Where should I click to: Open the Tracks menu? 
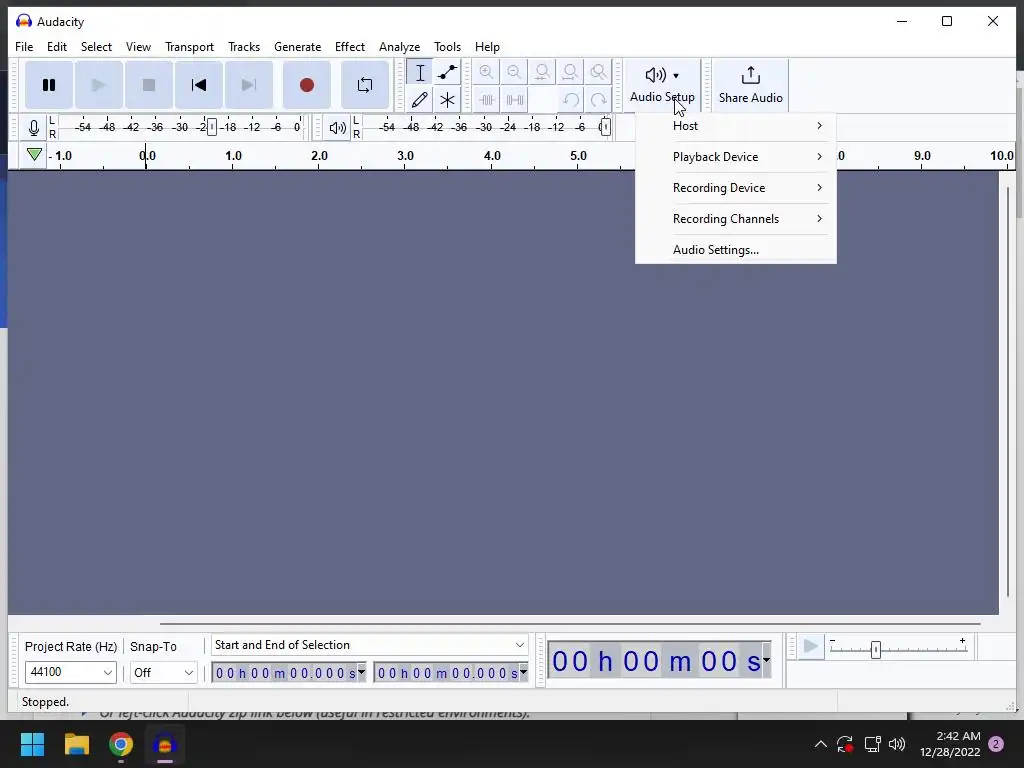(244, 47)
